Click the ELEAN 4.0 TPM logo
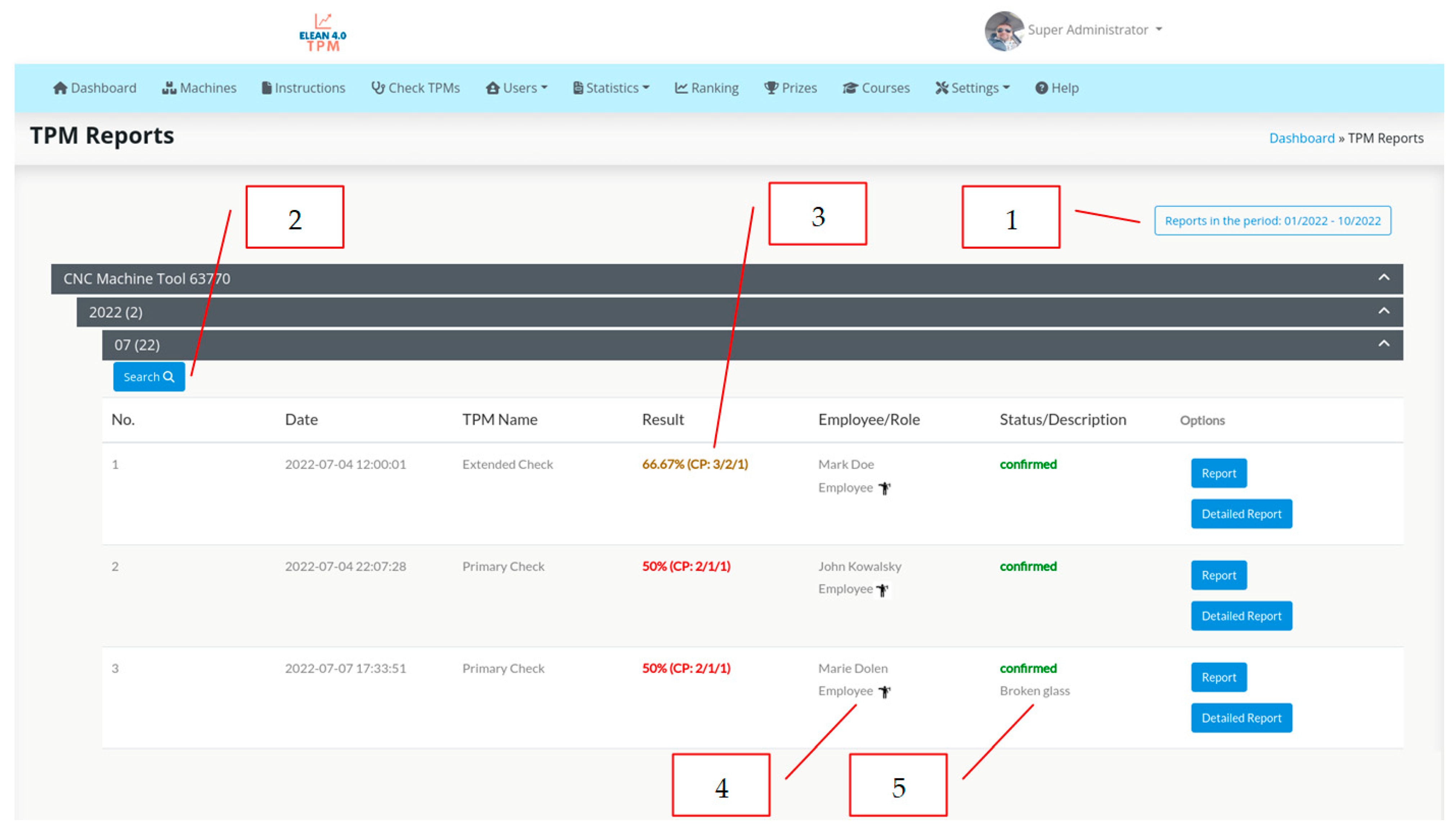 [x=323, y=33]
